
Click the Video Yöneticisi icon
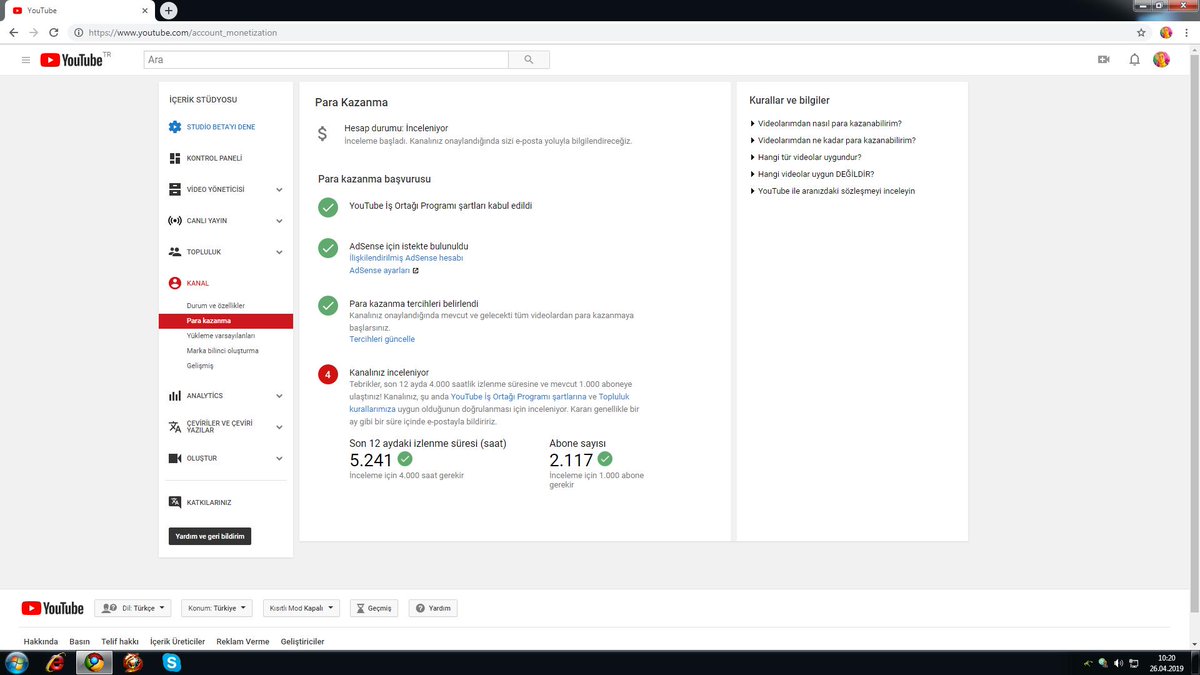click(x=175, y=189)
